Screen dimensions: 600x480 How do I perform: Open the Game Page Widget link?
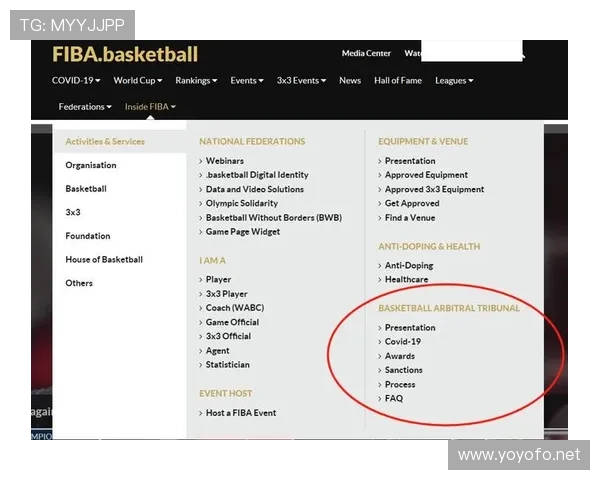243,232
